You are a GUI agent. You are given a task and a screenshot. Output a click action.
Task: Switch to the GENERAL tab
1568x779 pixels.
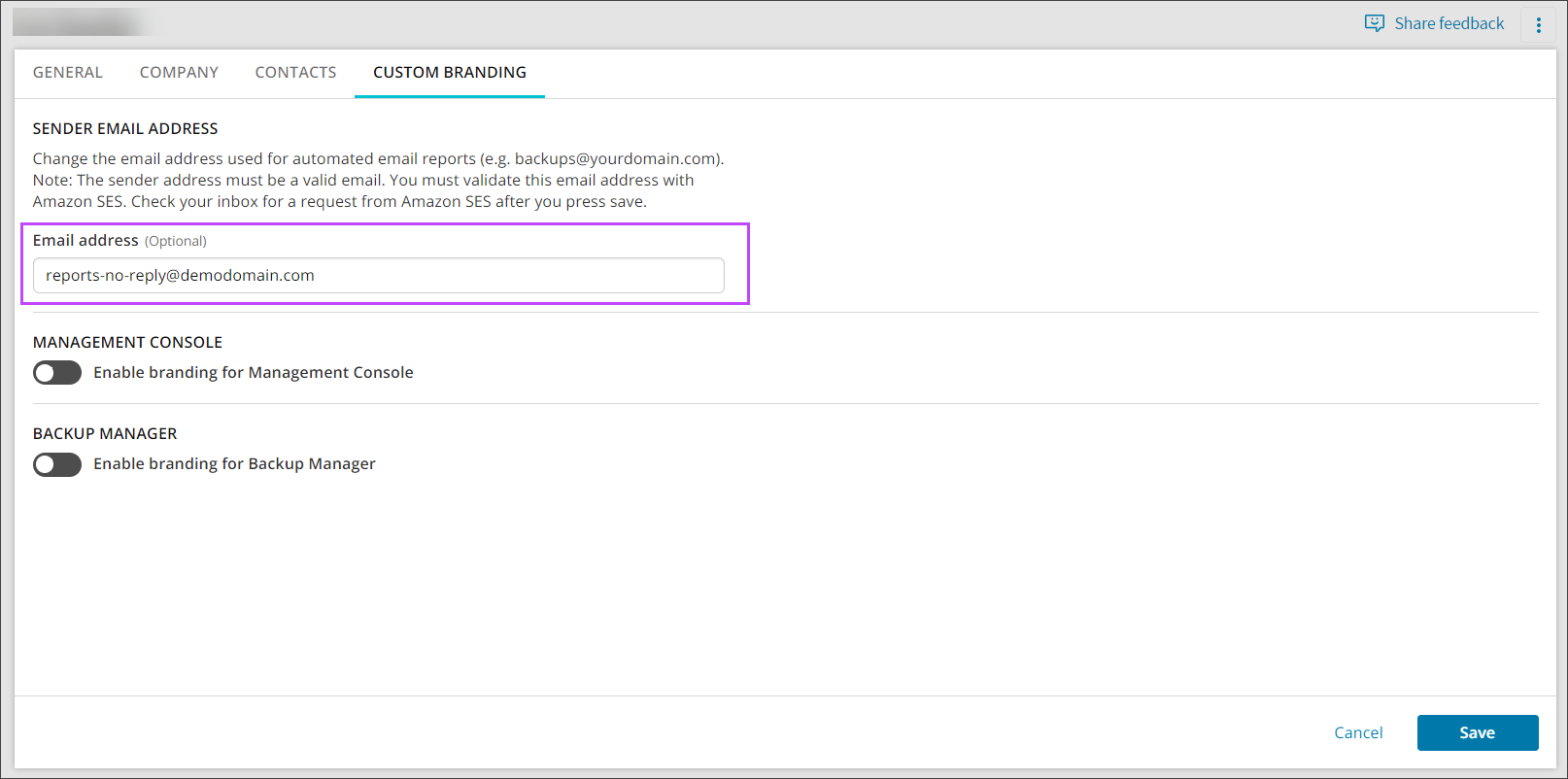coord(68,73)
